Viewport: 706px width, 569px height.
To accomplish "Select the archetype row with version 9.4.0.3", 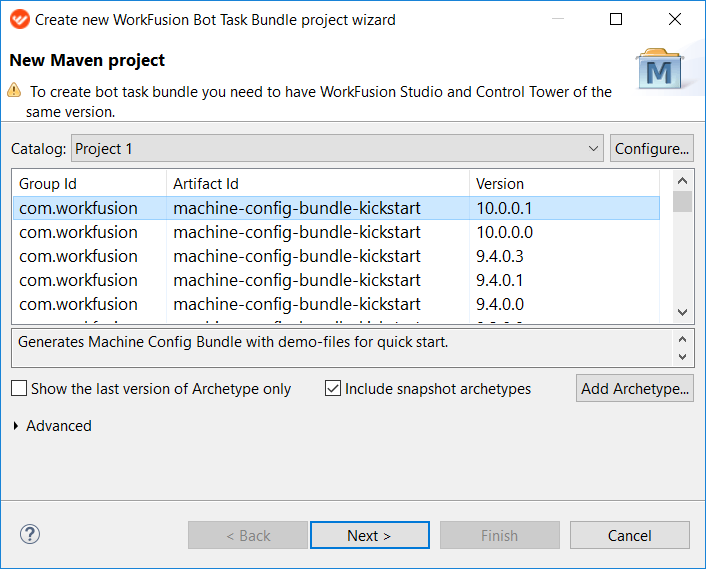I will point(336,256).
